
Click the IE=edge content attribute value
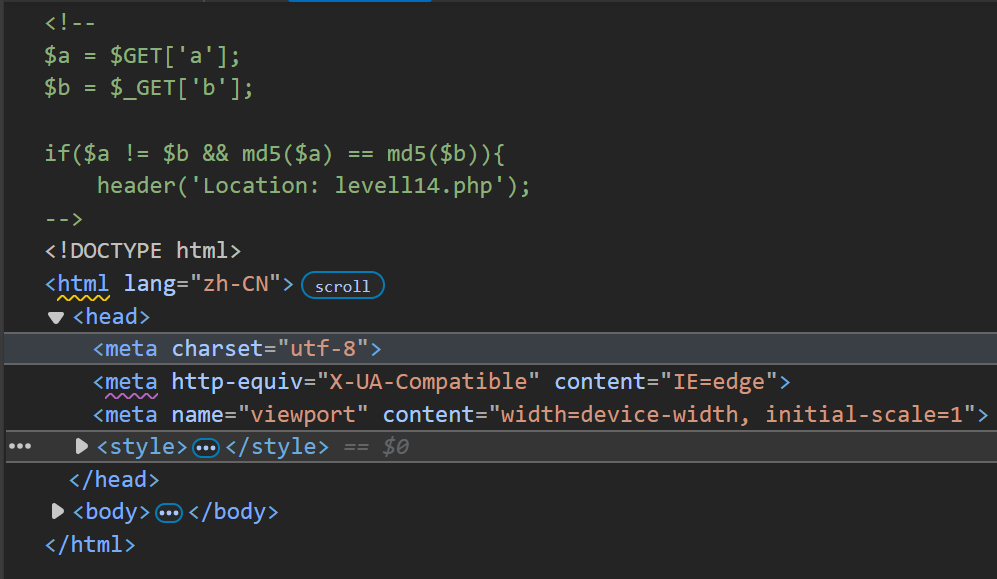719,382
